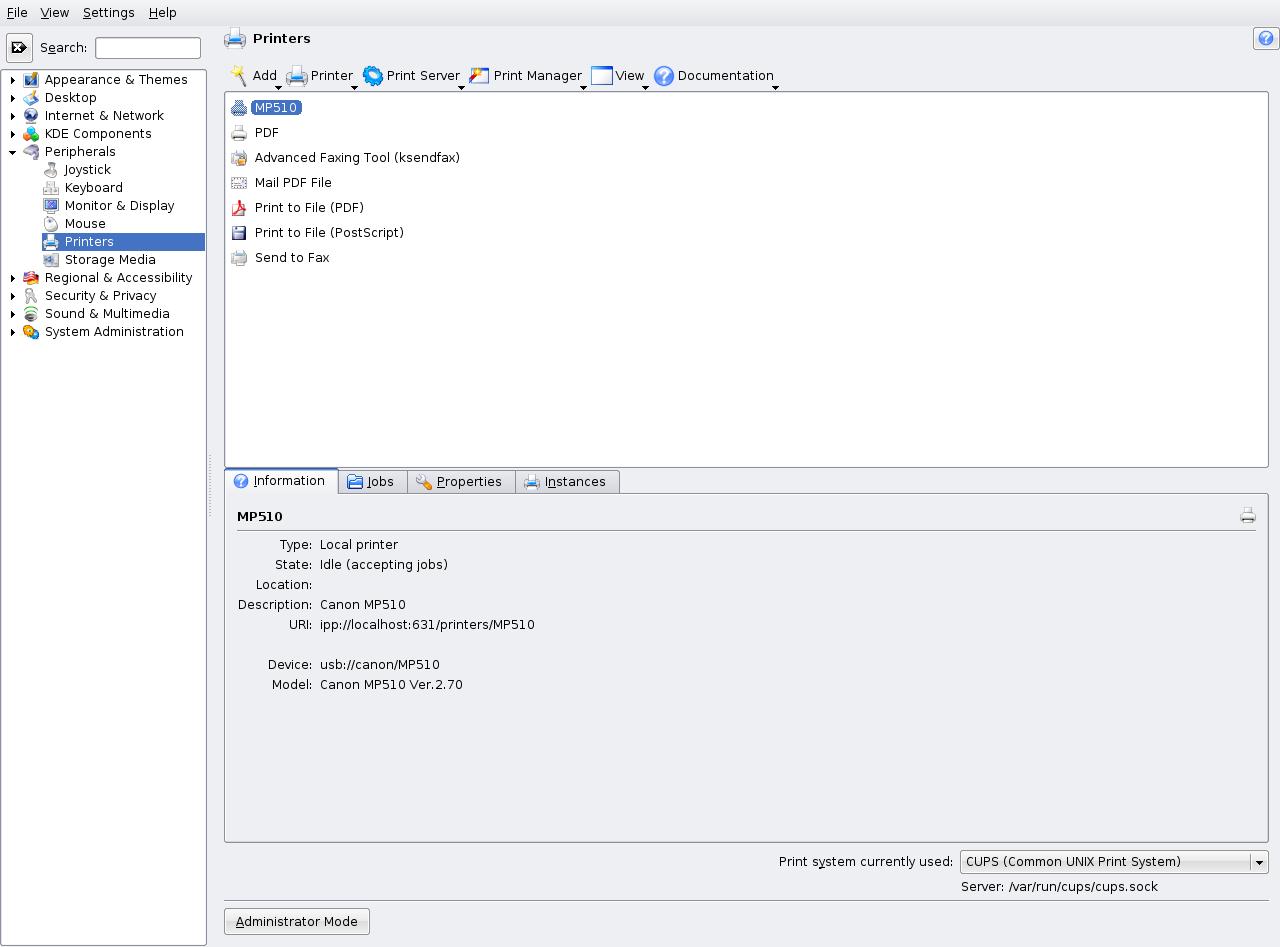Click the Appearance & Themes category icon

pyautogui.click(x=31, y=79)
